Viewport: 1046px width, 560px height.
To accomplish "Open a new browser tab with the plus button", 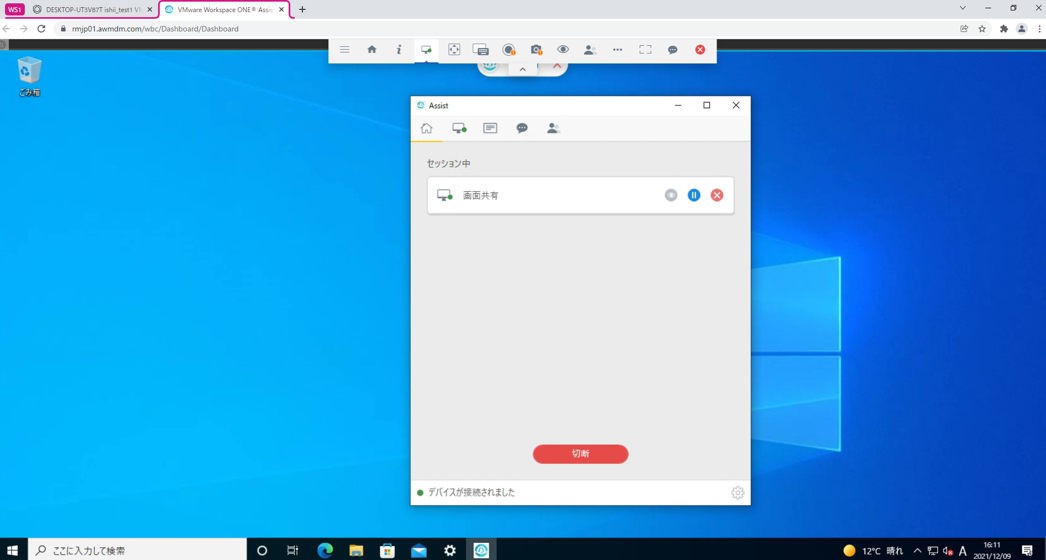I will pos(302,9).
